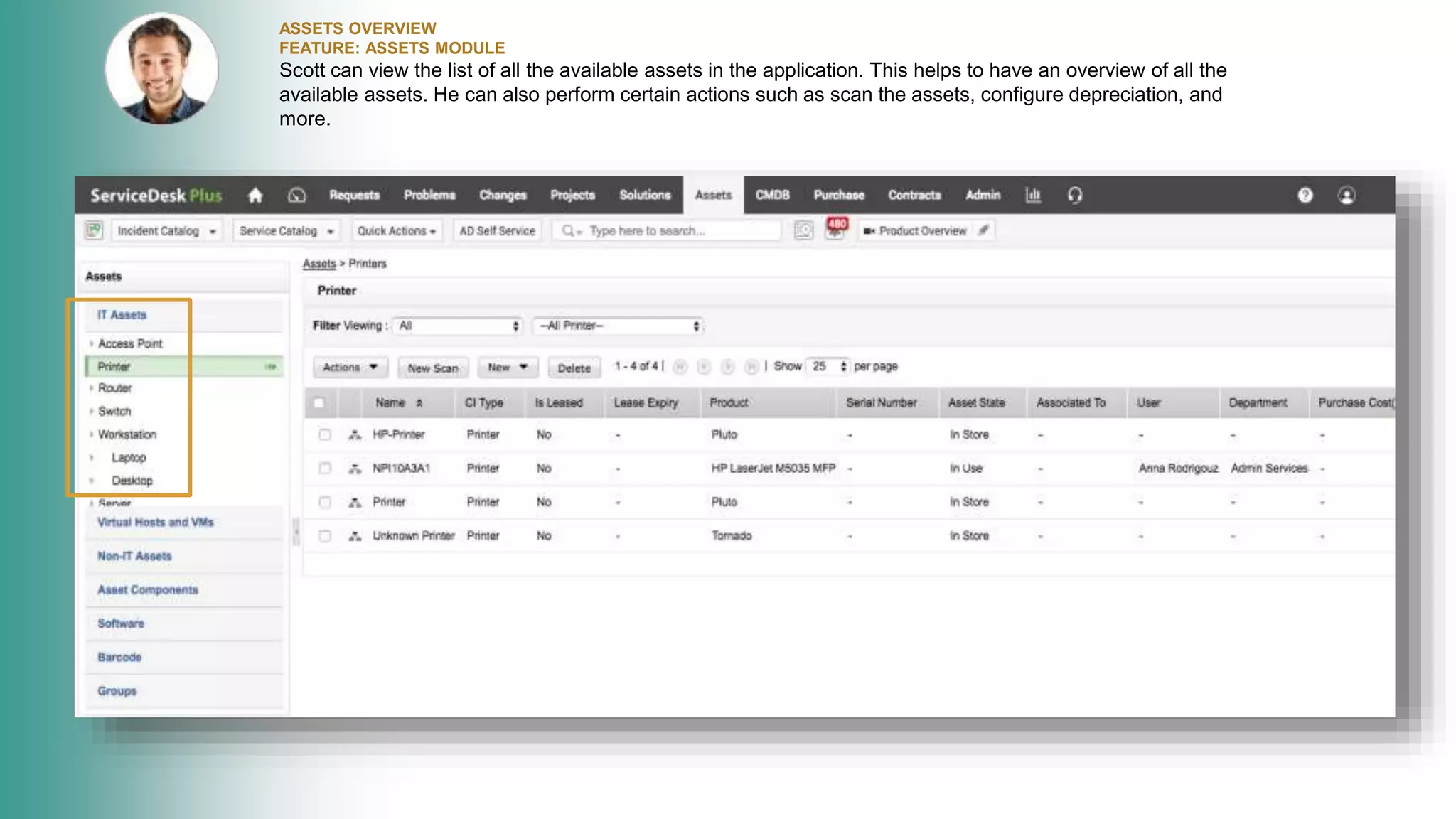The image size is (1456, 819).
Task: Select the Unknown Printer row checkbox
Action: pyautogui.click(x=325, y=536)
